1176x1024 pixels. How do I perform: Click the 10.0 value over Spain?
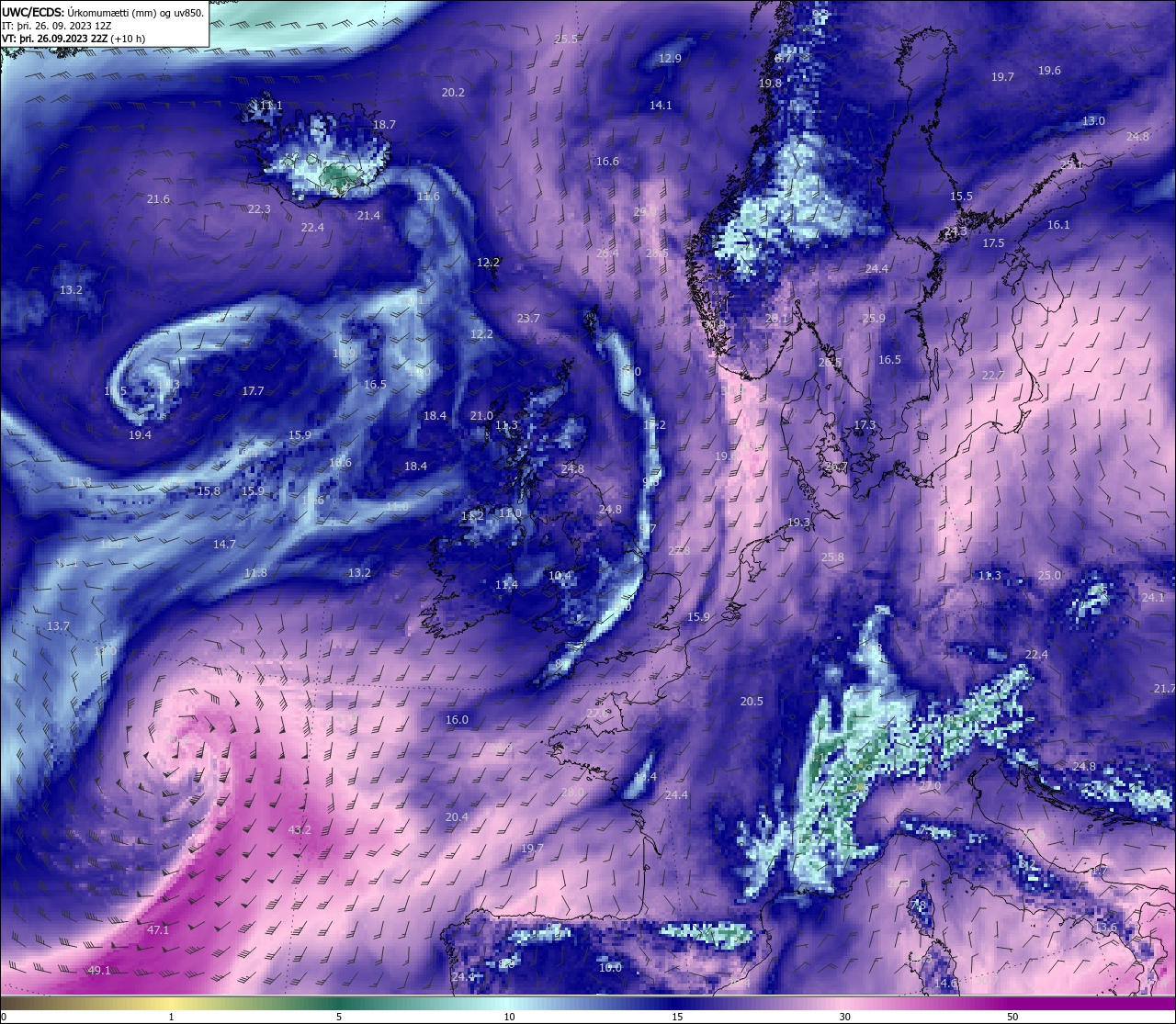610,967
